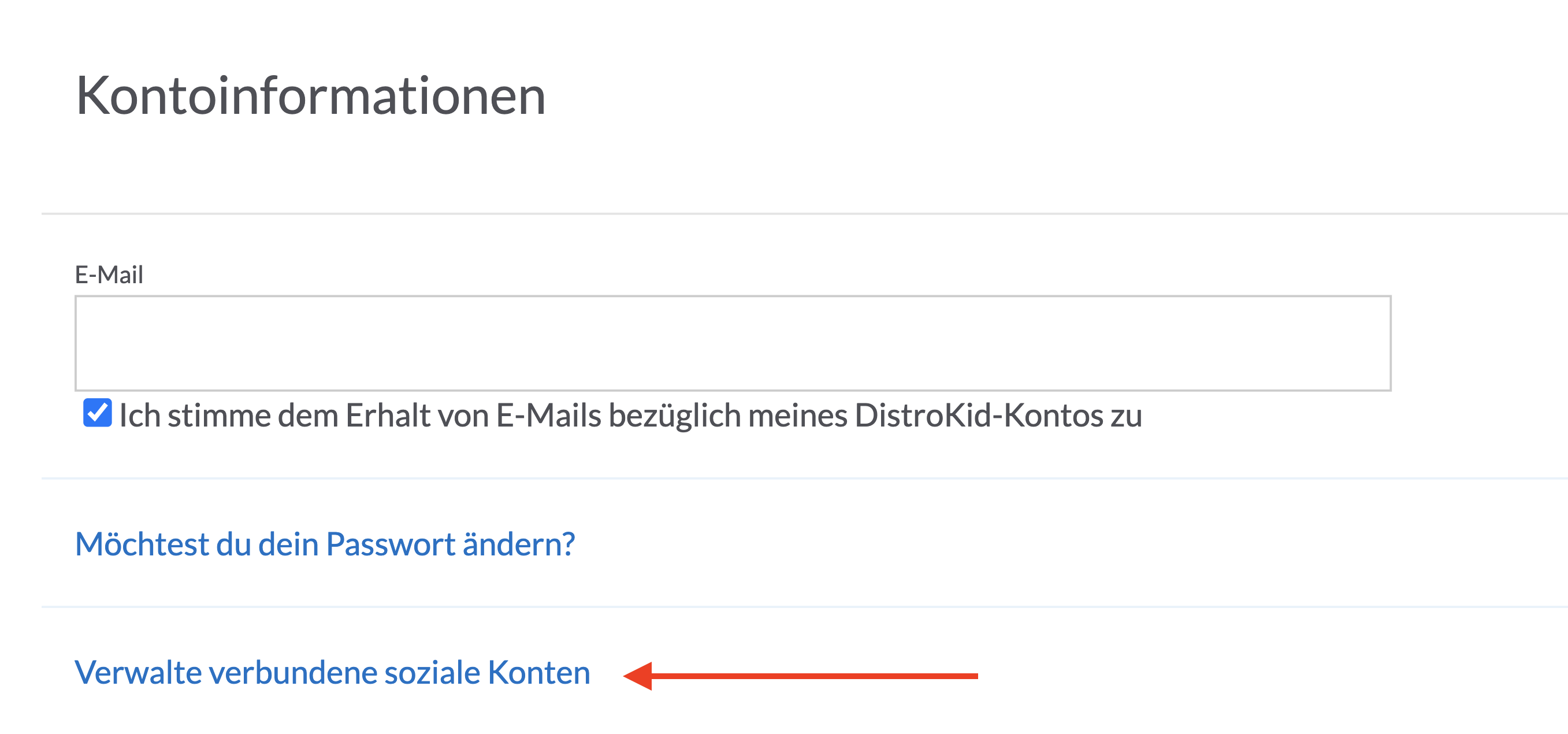Screen dimensions: 1568x734
Task: Click the E-Mail input field
Action: 732,343
